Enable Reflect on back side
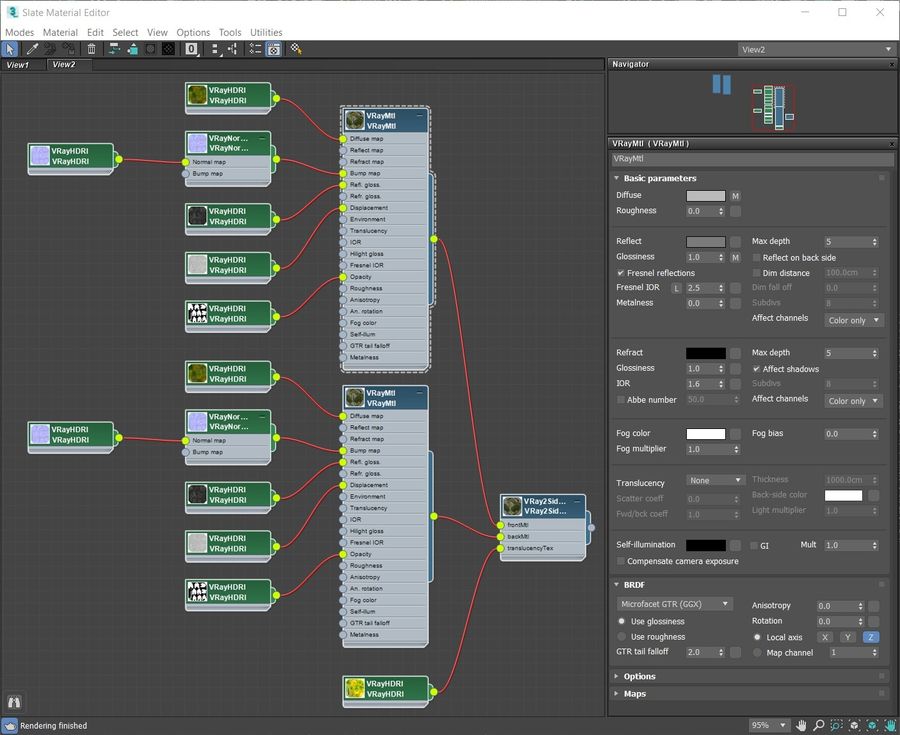Image resolution: width=900 pixels, height=735 pixels. [x=757, y=258]
